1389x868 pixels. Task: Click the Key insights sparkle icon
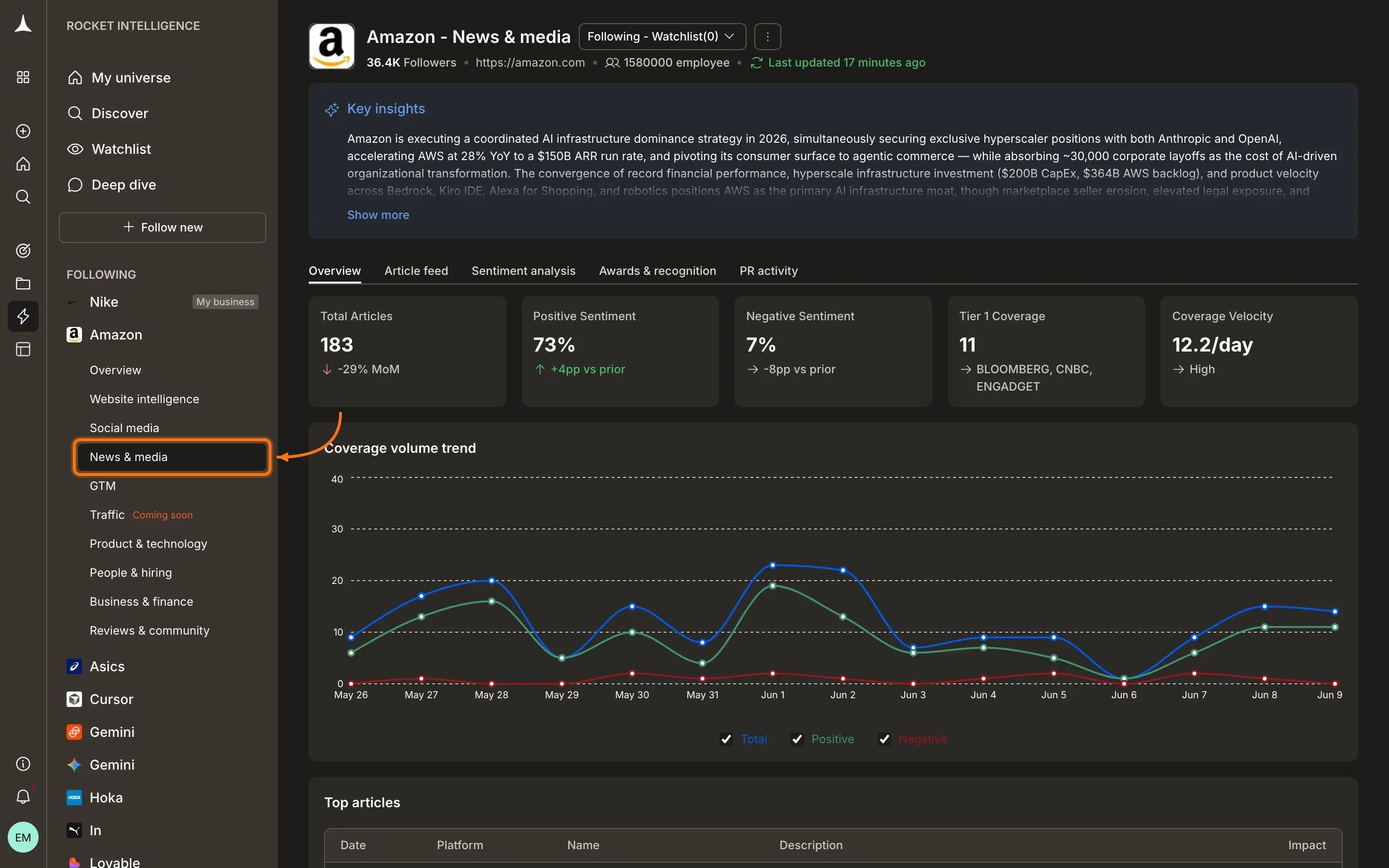(332, 109)
